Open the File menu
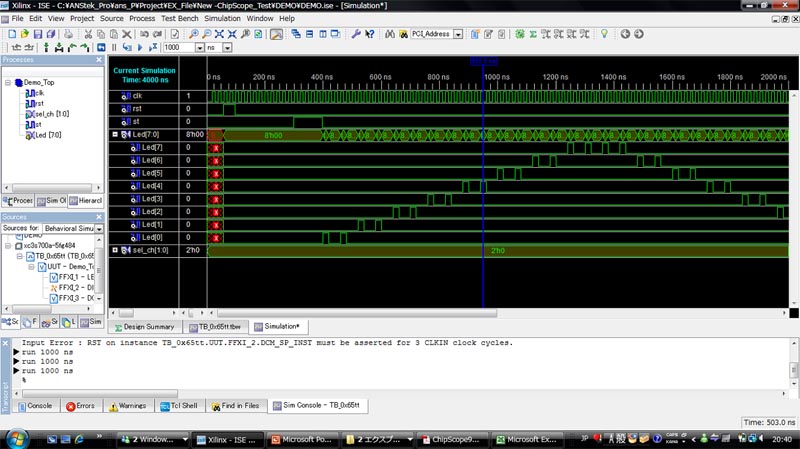Viewport: 800px width, 449px height. [x=17, y=18]
